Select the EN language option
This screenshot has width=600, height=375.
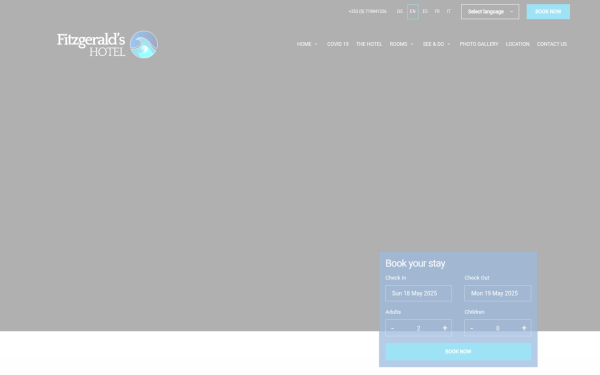tap(412, 11)
